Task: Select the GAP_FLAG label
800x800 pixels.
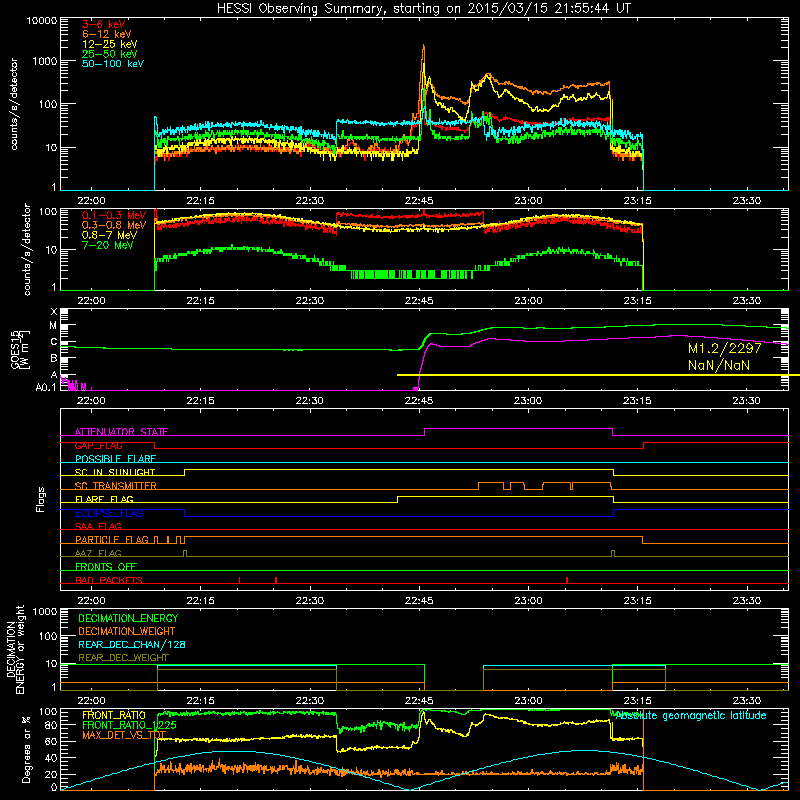Action: [98, 445]
